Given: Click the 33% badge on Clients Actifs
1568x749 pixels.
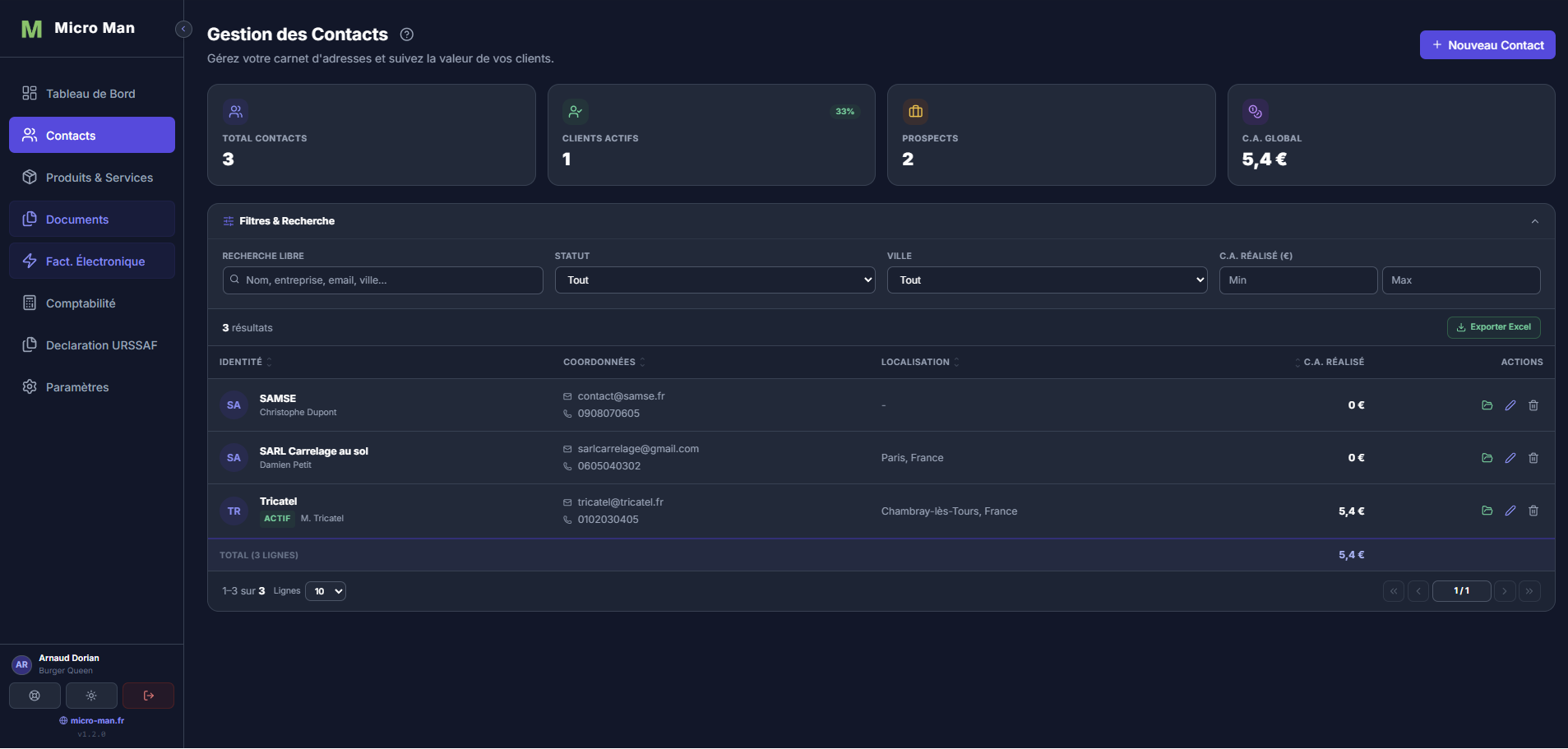Looking at the screenshot, I should click(844, 112).
